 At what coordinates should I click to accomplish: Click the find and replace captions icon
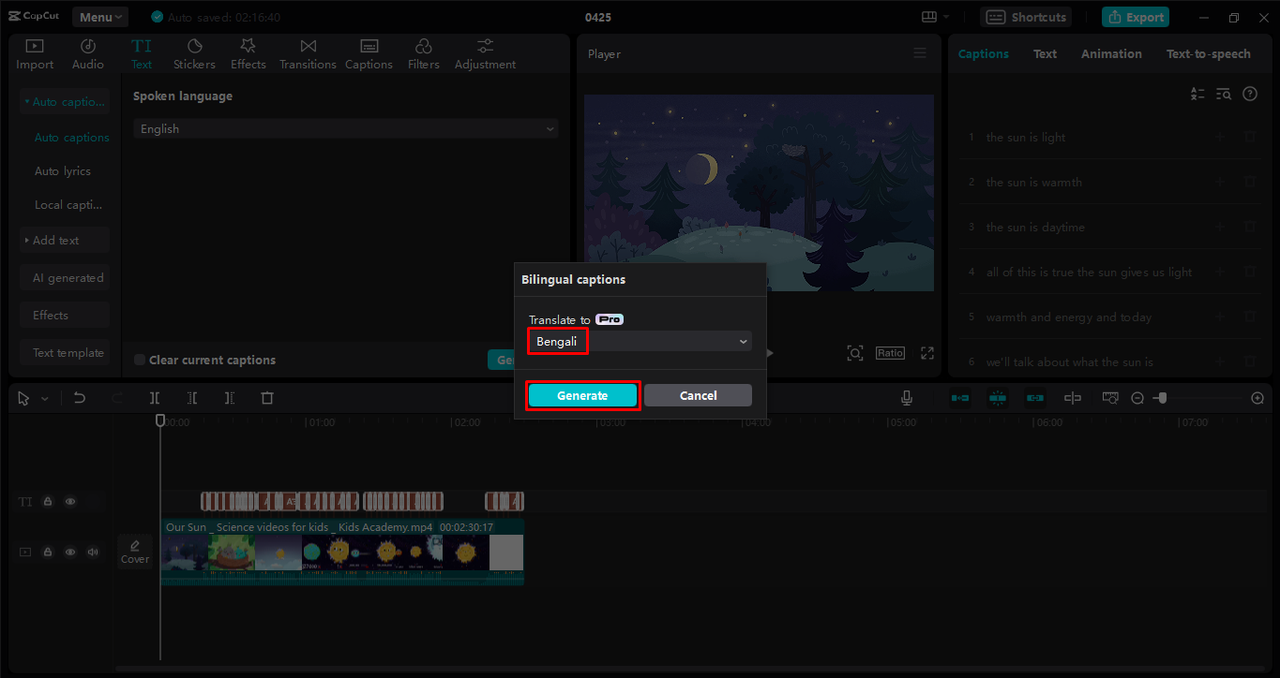coord(1224,94)
